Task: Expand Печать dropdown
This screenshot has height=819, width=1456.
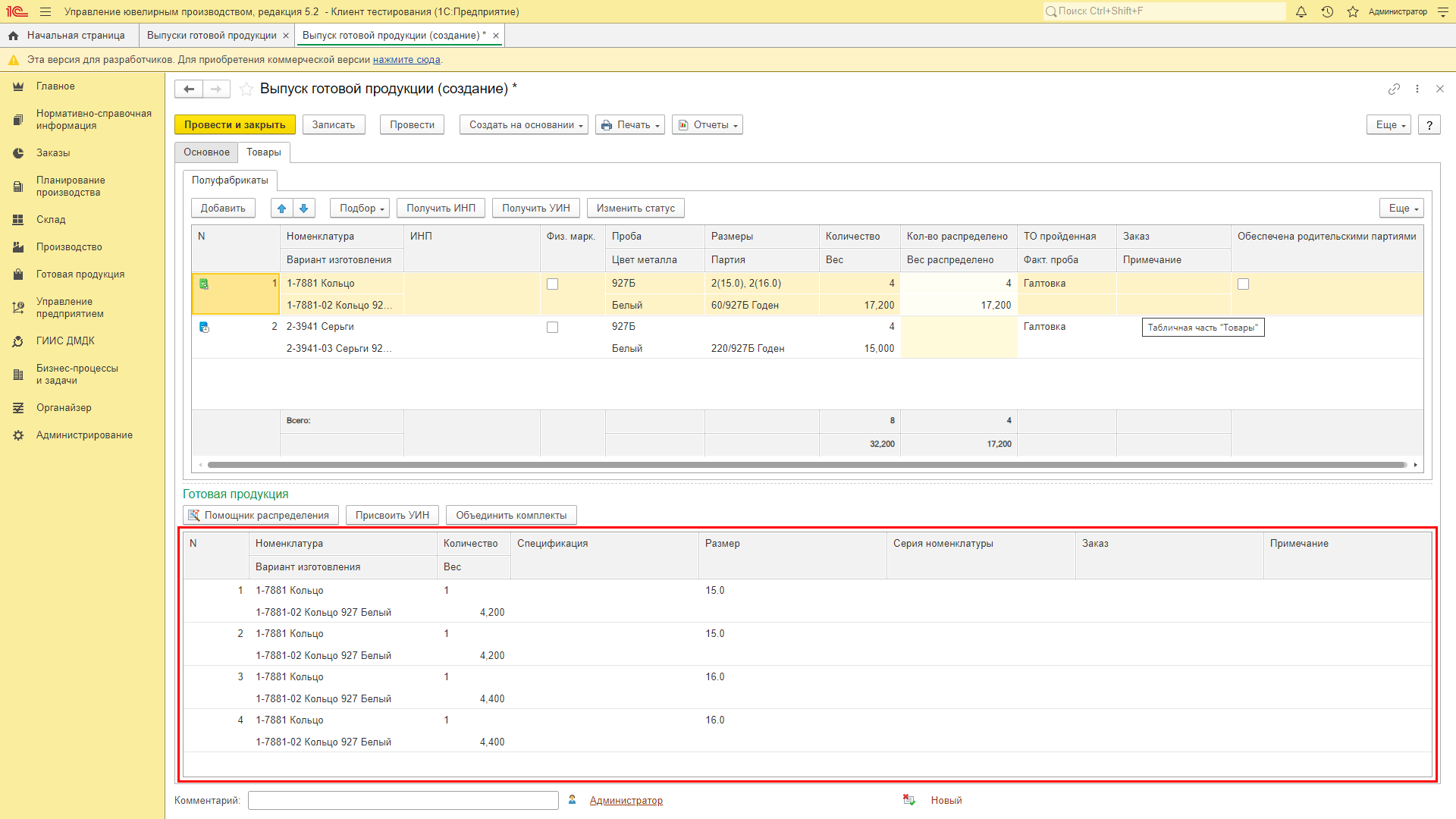Action: 630,125
